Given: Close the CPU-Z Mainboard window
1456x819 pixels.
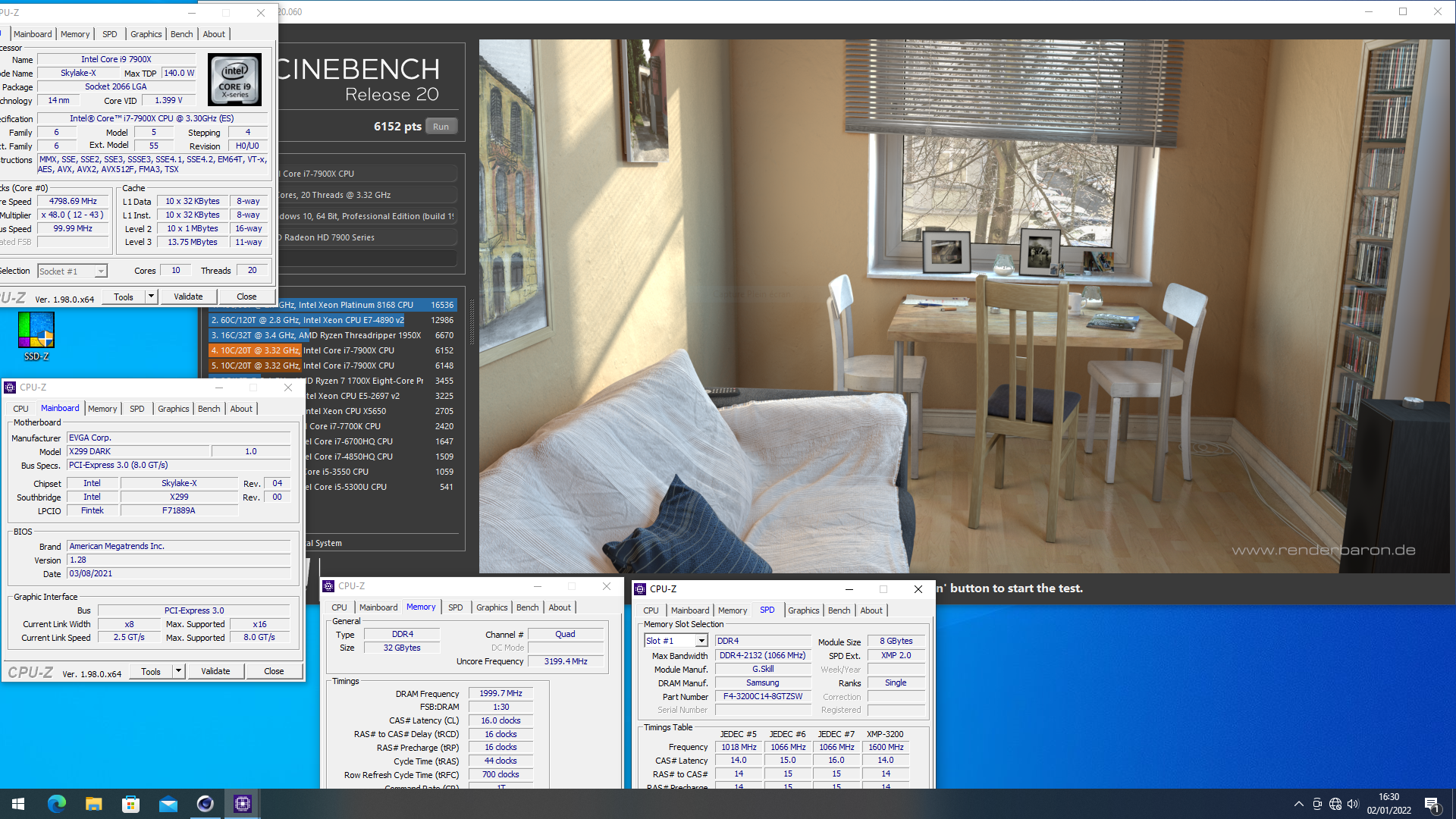Looking at the screenshot, I should click(287, 388).
